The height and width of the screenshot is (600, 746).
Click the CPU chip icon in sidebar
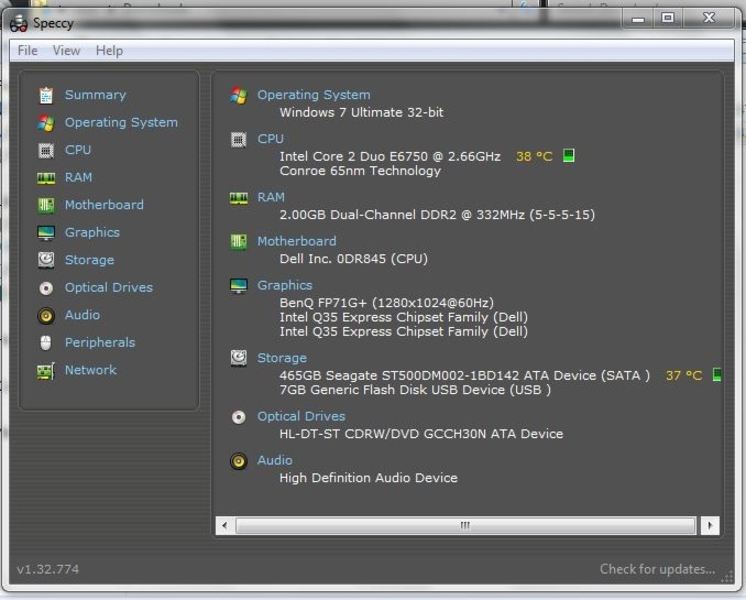tap(46, 150)
